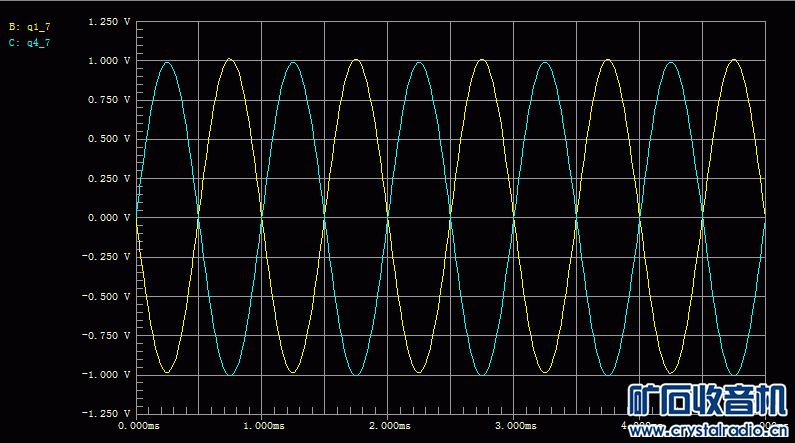This screenshot has width=795, height=443.
Task: Select the cyan trace label C: q4_7
Action: click(x=30, y=43)
